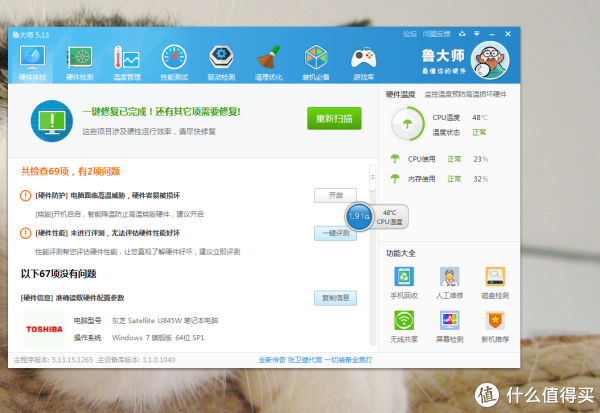Image resolution: width=600 pixels, height=413 pixels.
Task: Click the 内存使用 umbrella status icon
Action: [x=395, y=178]
